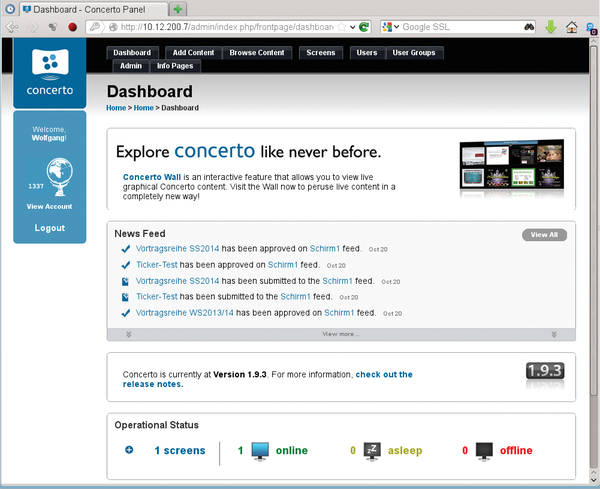Viewport: 600px width, 489px height.
Task: Click the asleep screen icon
Action: click(x=372, y=451)
